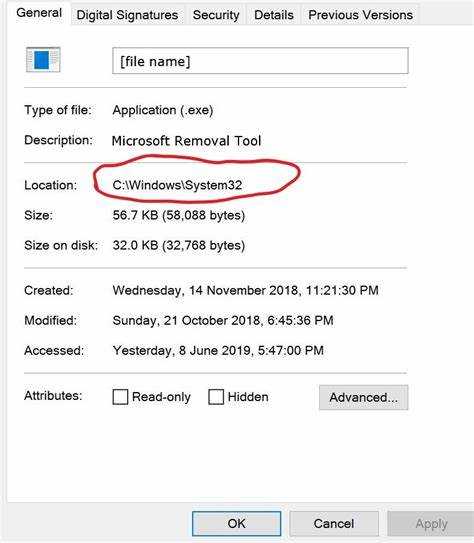Click the Modified date Sunday, 21 October
This screenshot has height=543, width=474.
[223, 320]
